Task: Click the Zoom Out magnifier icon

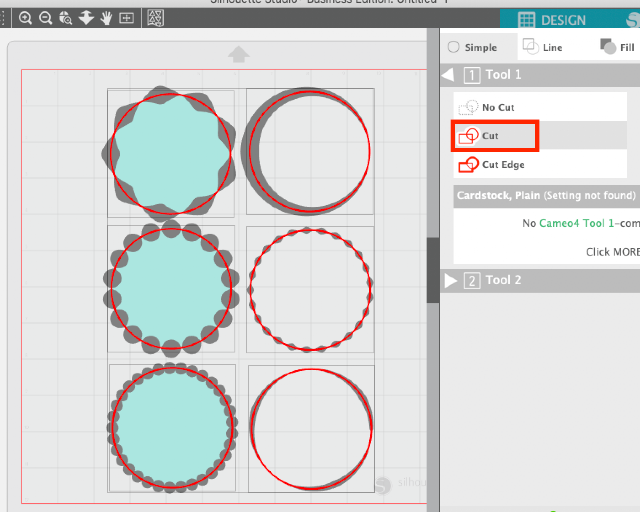Action: 46,18
